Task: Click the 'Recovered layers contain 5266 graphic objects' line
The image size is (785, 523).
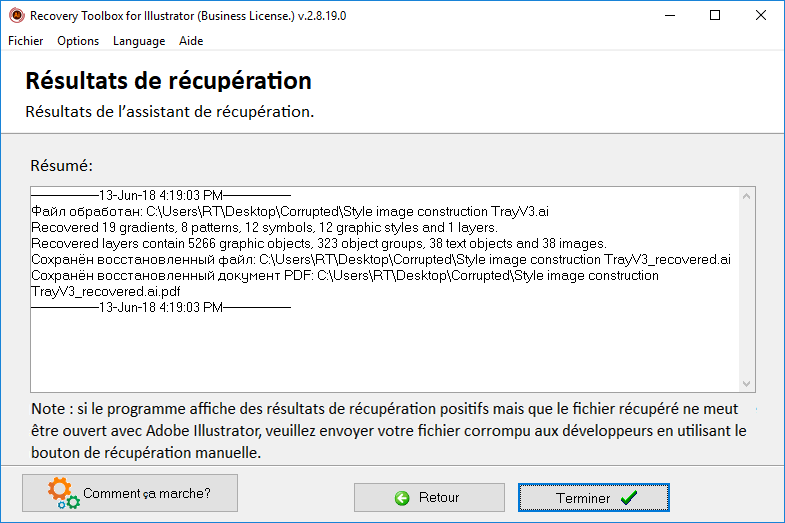Action: pos(319,243)
